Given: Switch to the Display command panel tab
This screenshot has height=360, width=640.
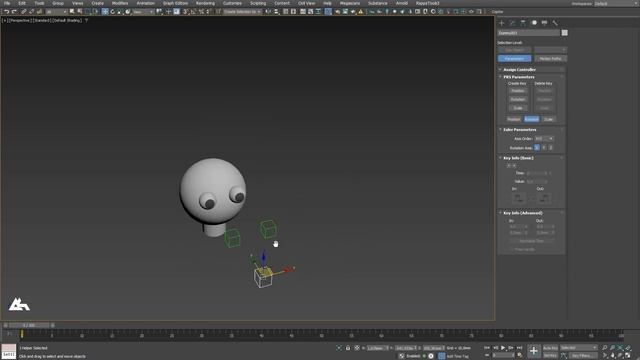Looking at the screenshot, I should click(x=544, y=23).
